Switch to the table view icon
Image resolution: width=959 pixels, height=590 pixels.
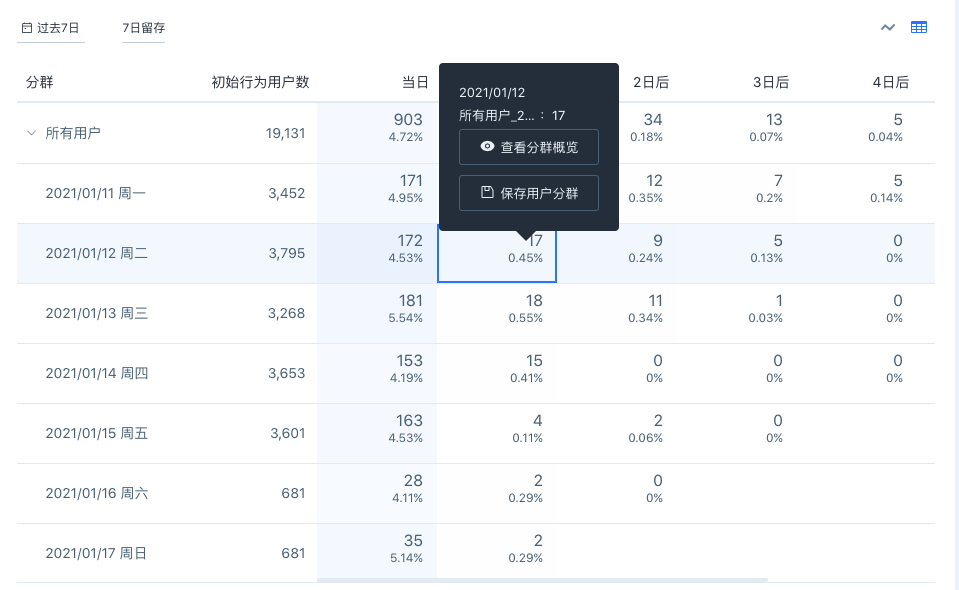pos(919,28)
